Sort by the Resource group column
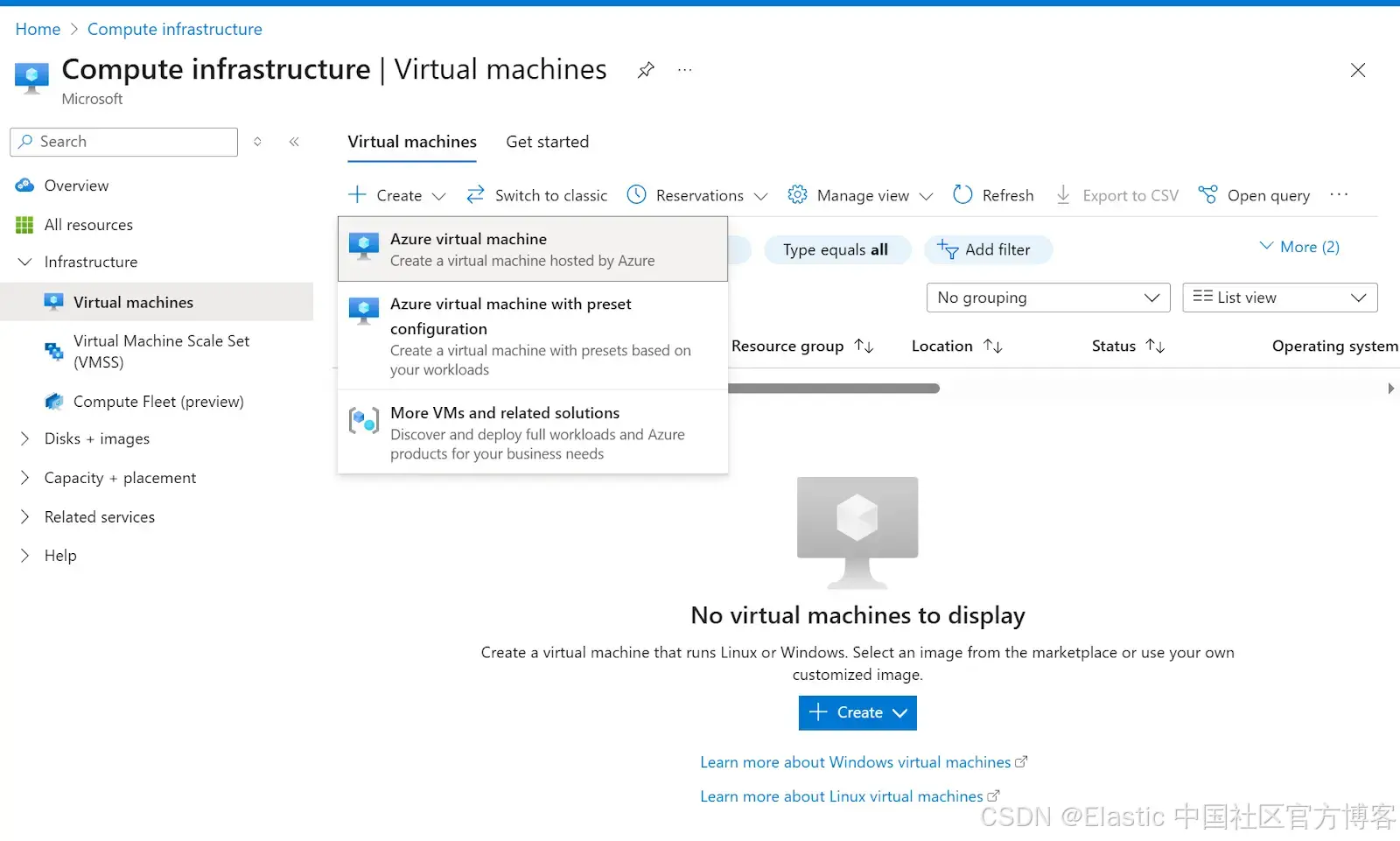 pos(802,347)
